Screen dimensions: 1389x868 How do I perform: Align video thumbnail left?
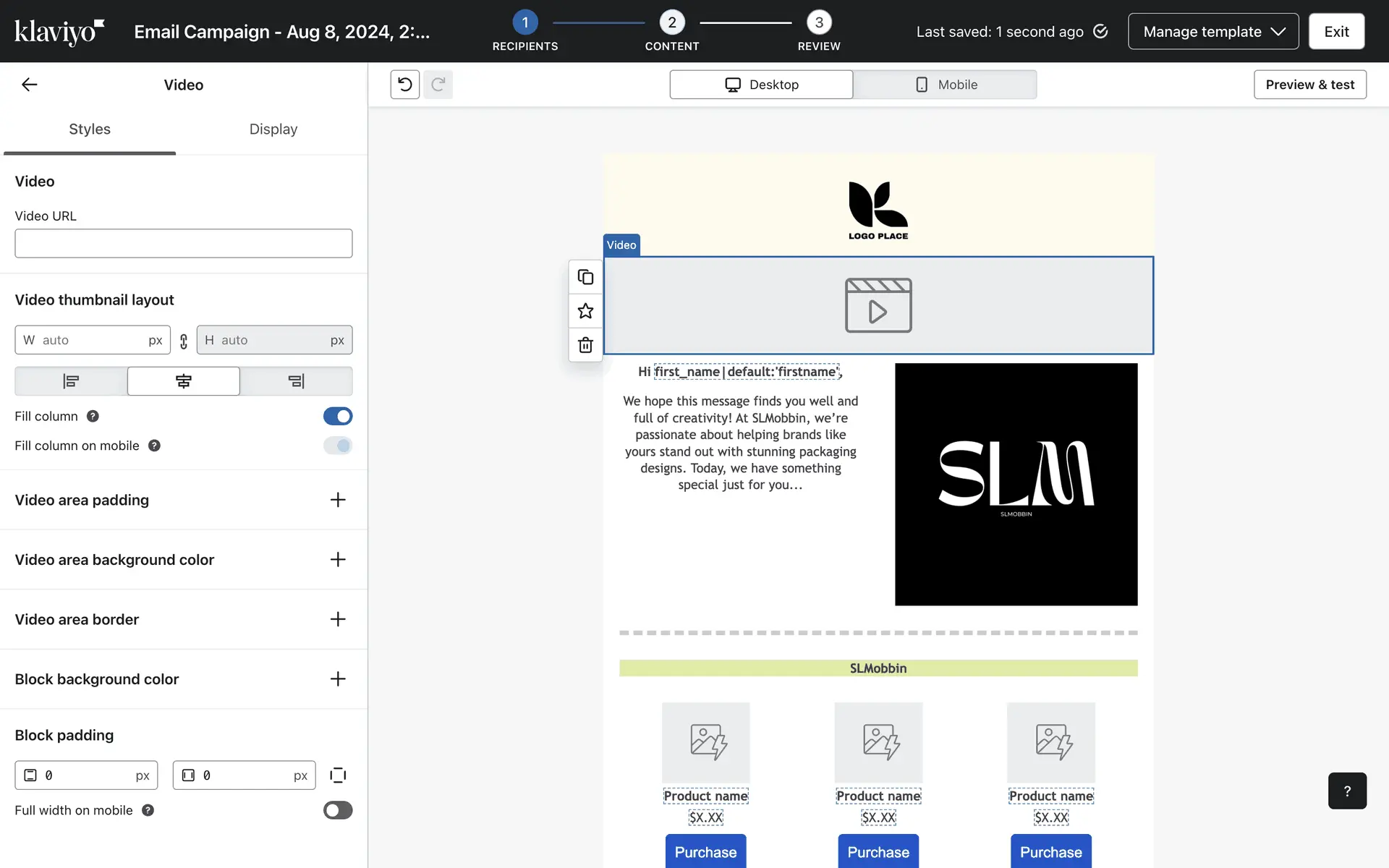pyautogui.click(x=71, y=381)
